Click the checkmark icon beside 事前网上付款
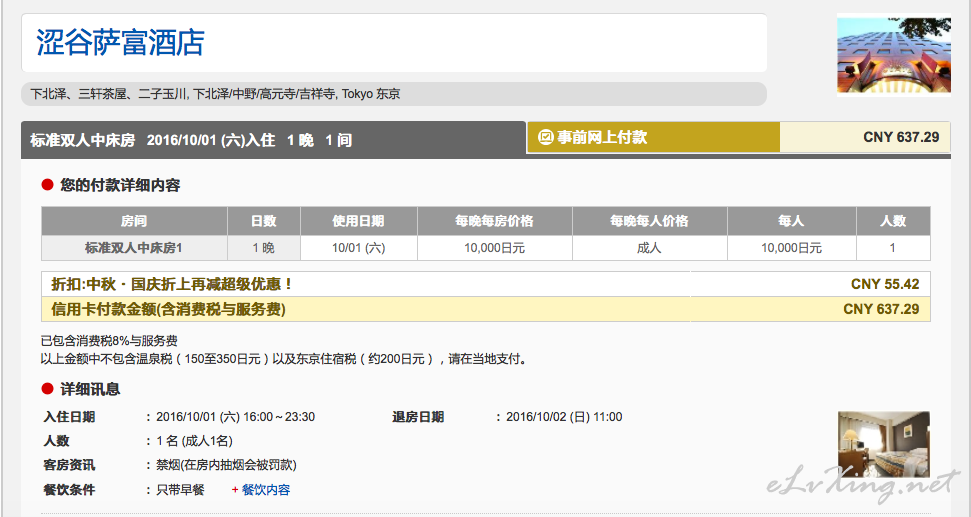Image resolution: width=971 pixels, height=517 pixels. click(x=546, y=137)
